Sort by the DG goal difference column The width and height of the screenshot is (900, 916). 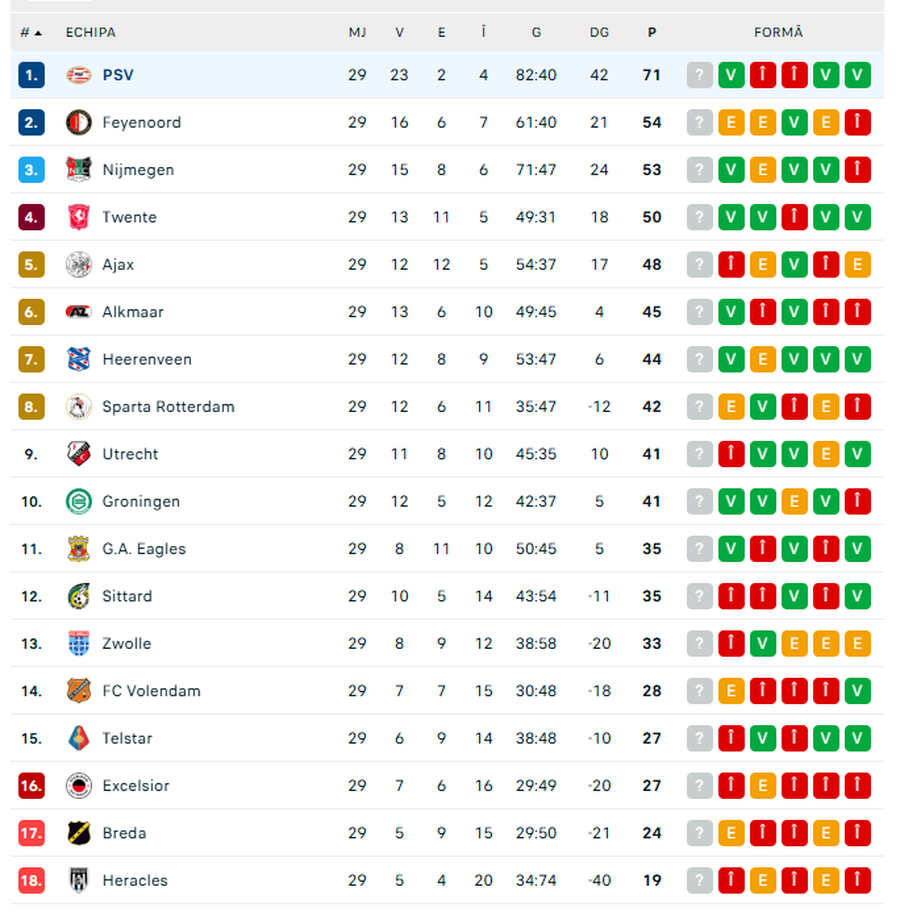[599, 32]
